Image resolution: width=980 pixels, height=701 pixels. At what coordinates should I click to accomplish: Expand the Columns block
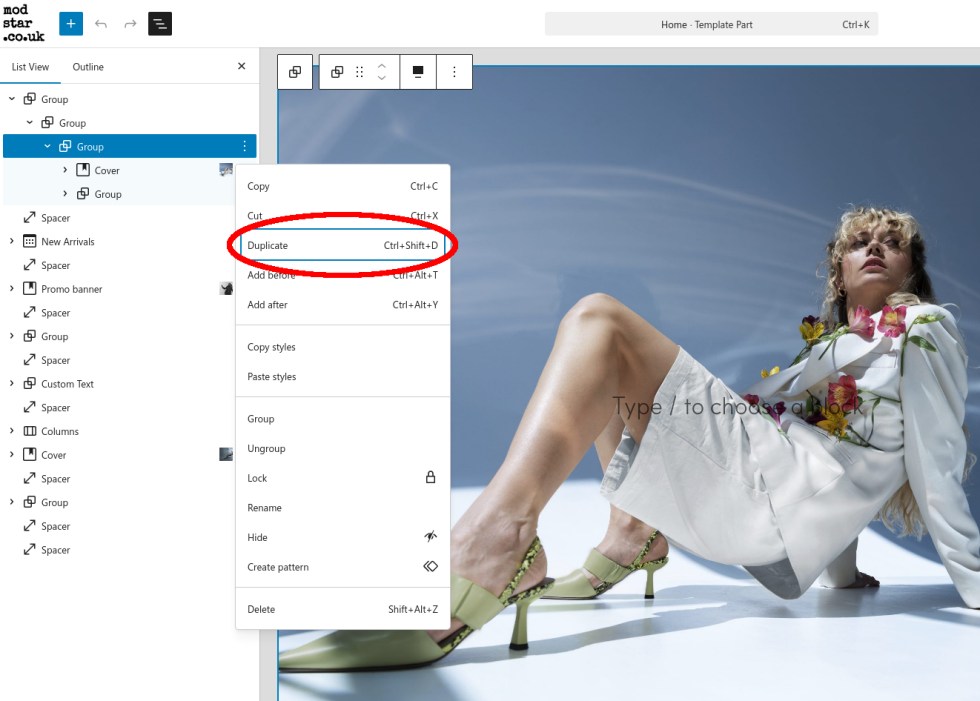(x=11, y=431)
